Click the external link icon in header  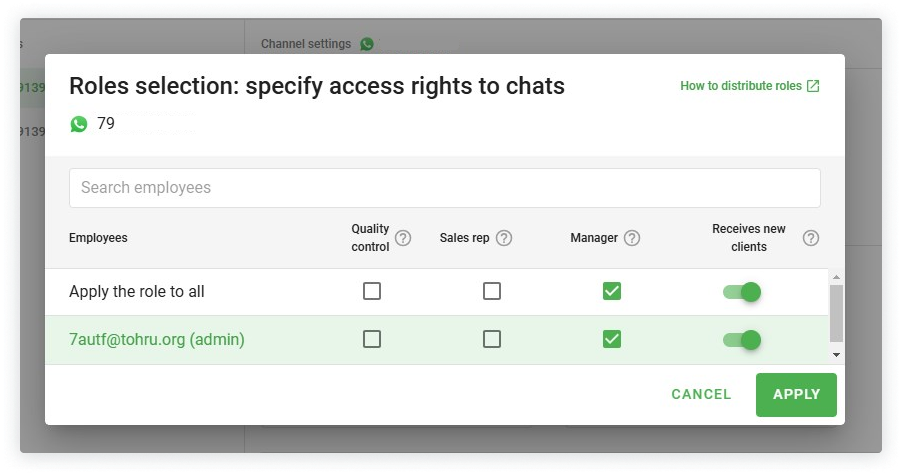pos(813,86)
